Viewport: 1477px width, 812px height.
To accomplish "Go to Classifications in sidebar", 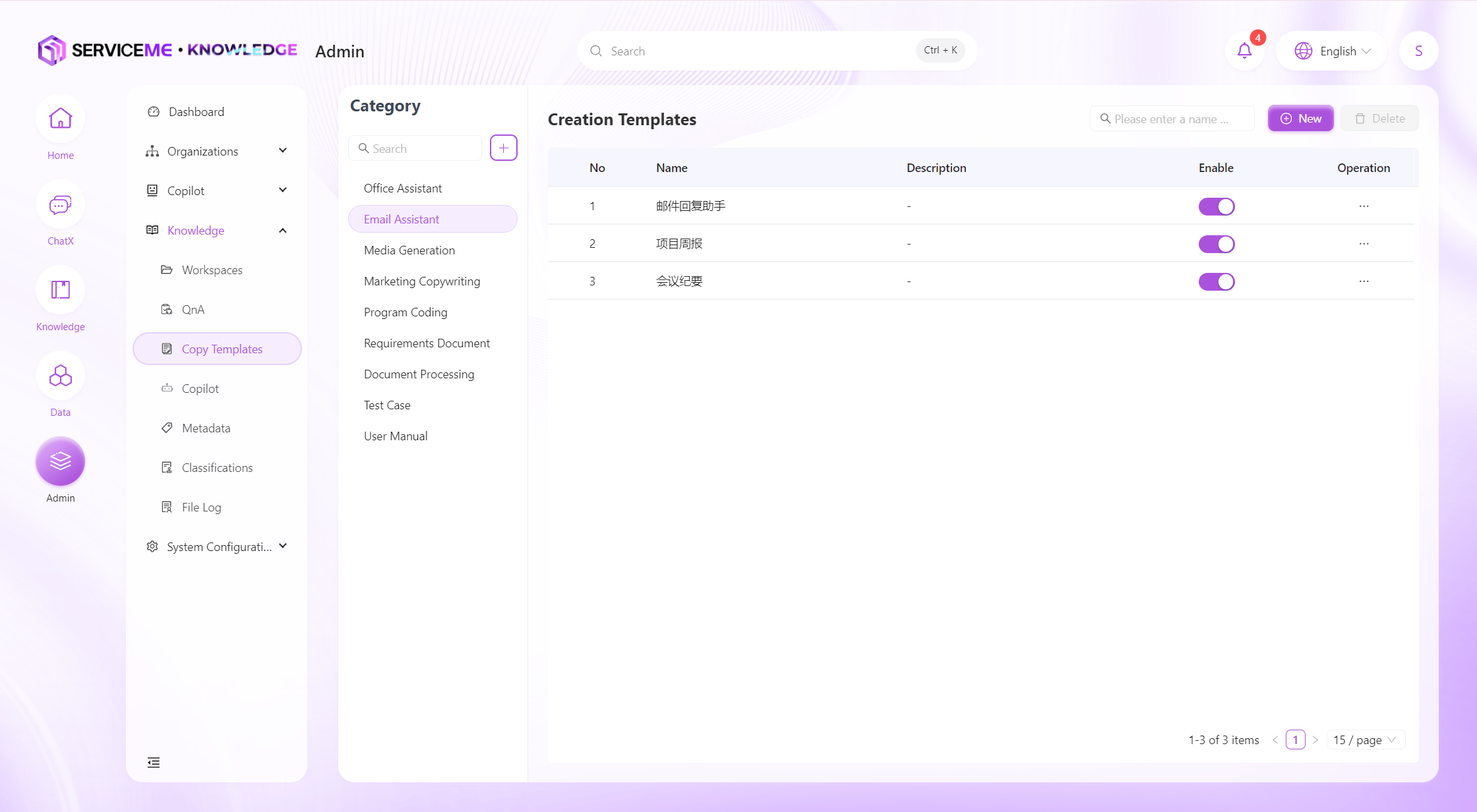I will [217, 467].
